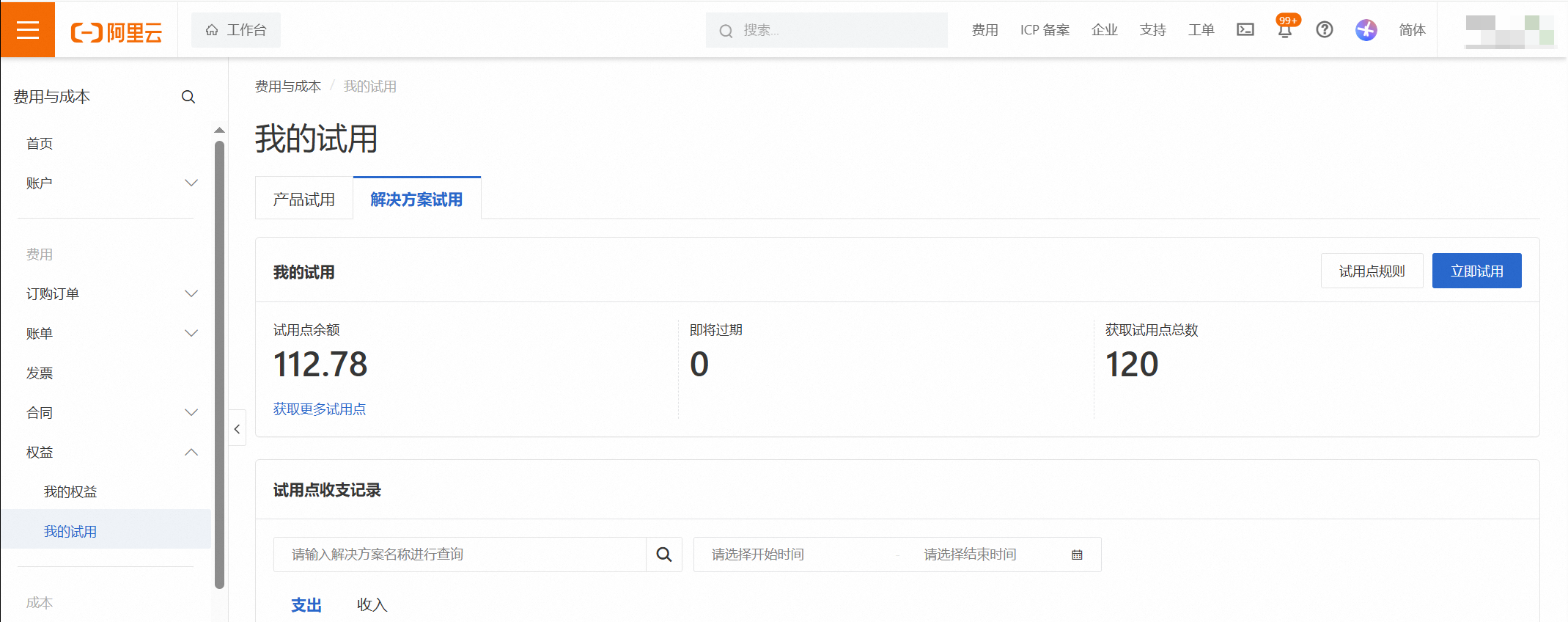
Task: Click the Alibaba Cloud logo
Action: tap(117, 32)
